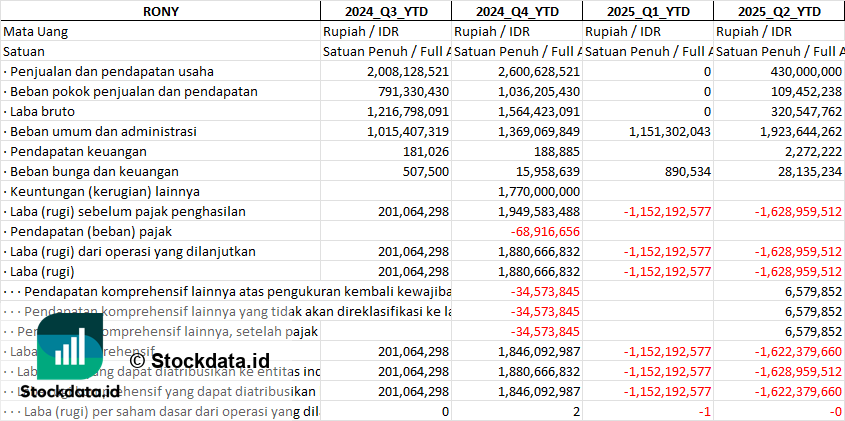Click cell value 2,008,128,521

point(408,72)
